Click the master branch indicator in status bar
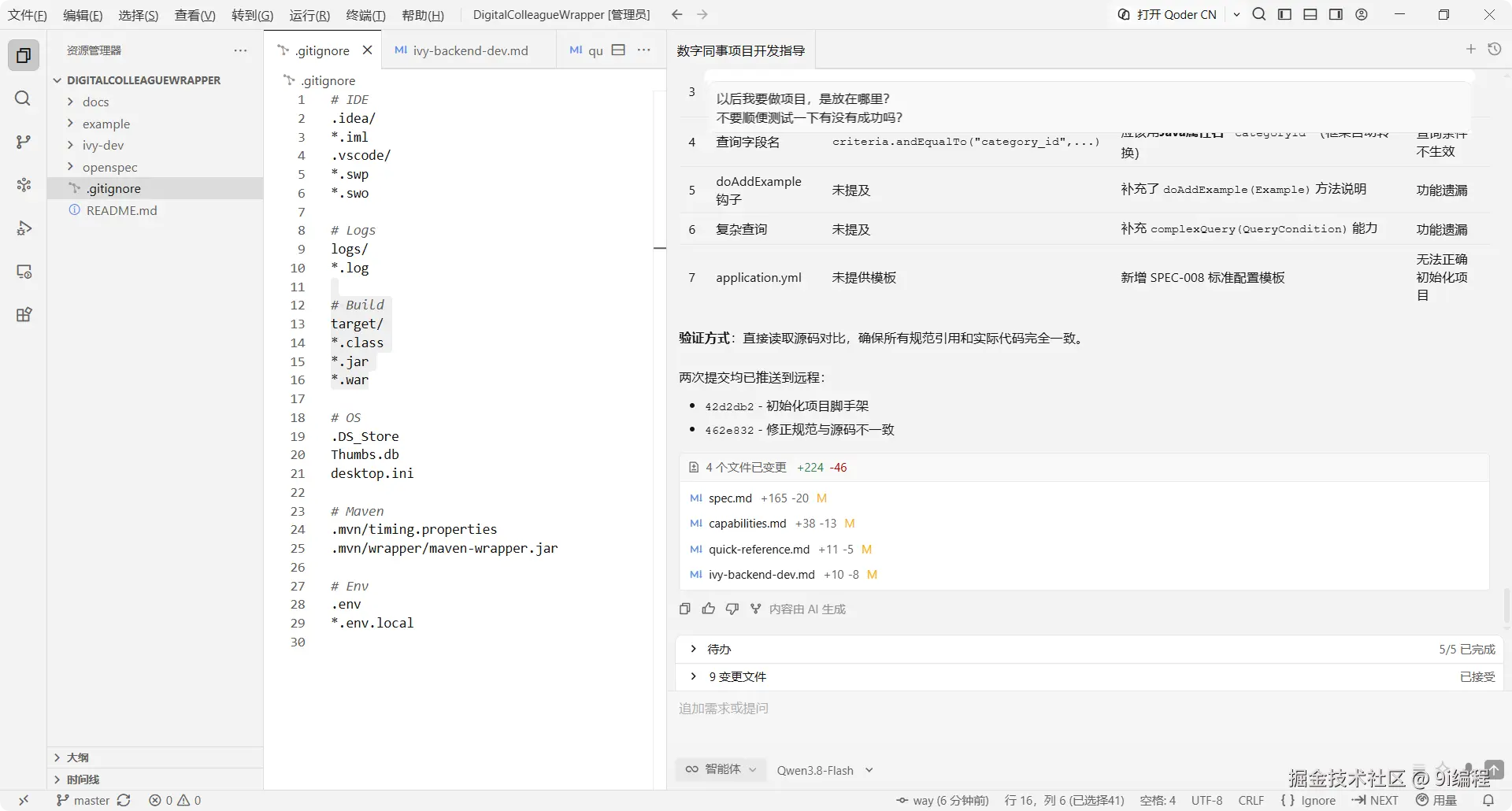This screenshot has height=811, width=1512. click(x=83, y=800)
